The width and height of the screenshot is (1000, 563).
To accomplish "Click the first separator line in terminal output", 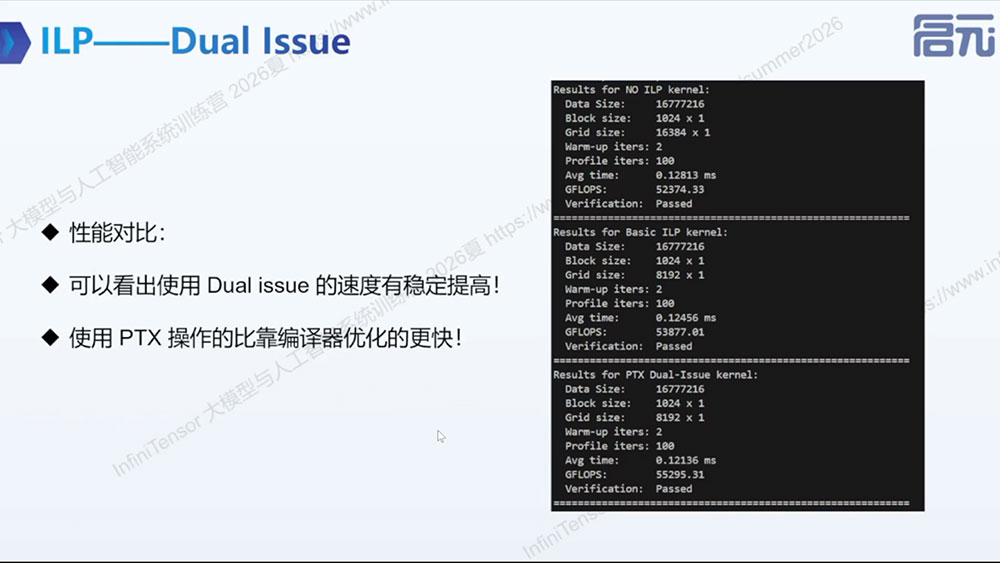I will pos(732,218).
